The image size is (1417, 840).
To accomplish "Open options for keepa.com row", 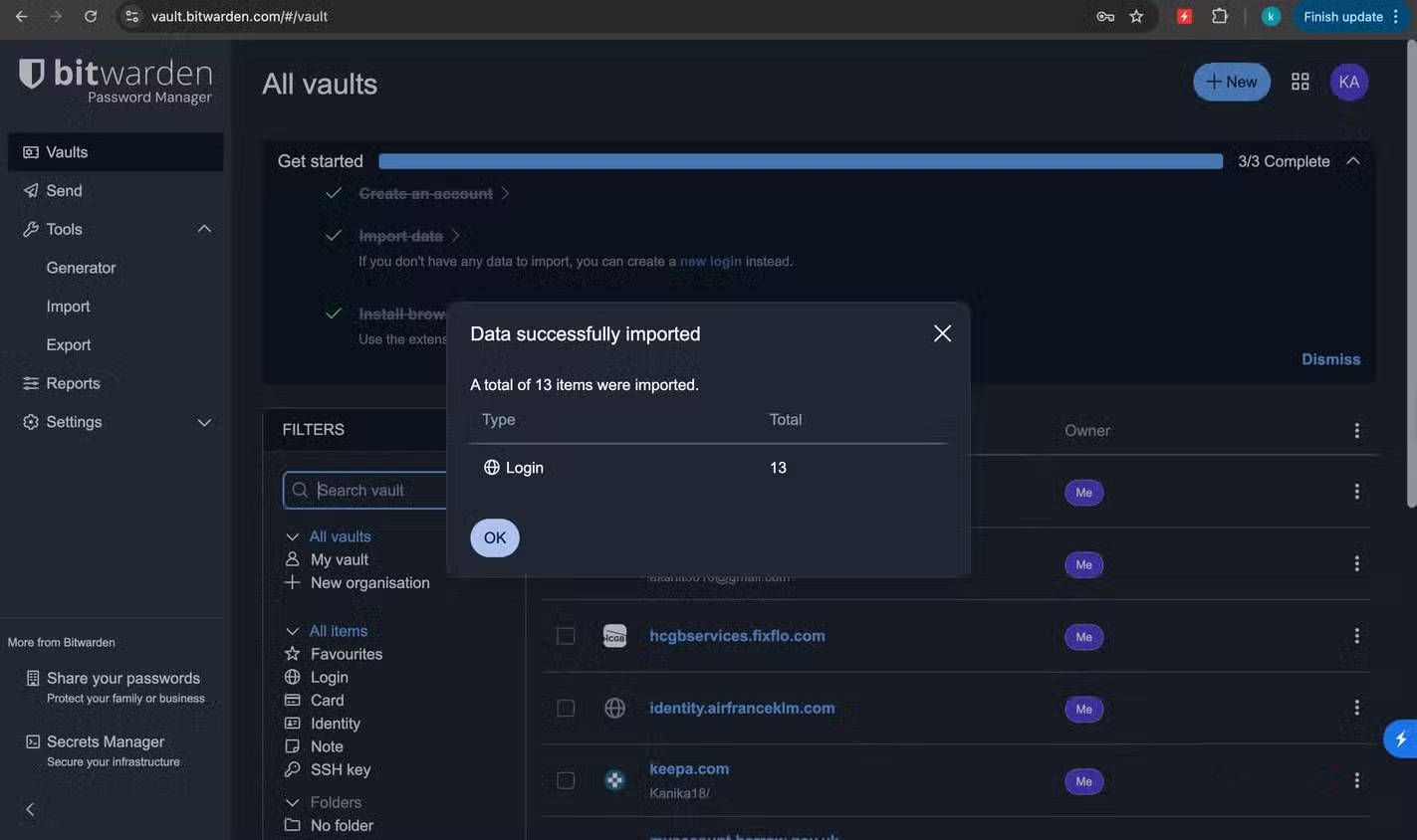I will pos(1356,780).
